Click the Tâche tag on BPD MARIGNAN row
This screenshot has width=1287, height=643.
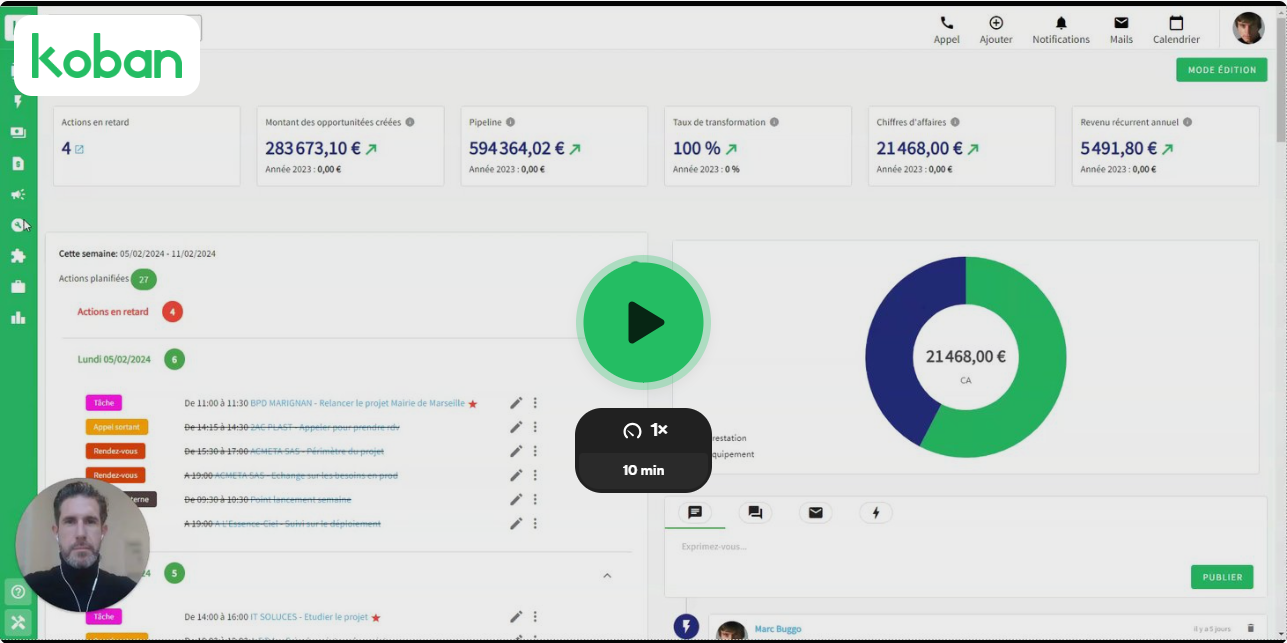[x=103, y=403]
